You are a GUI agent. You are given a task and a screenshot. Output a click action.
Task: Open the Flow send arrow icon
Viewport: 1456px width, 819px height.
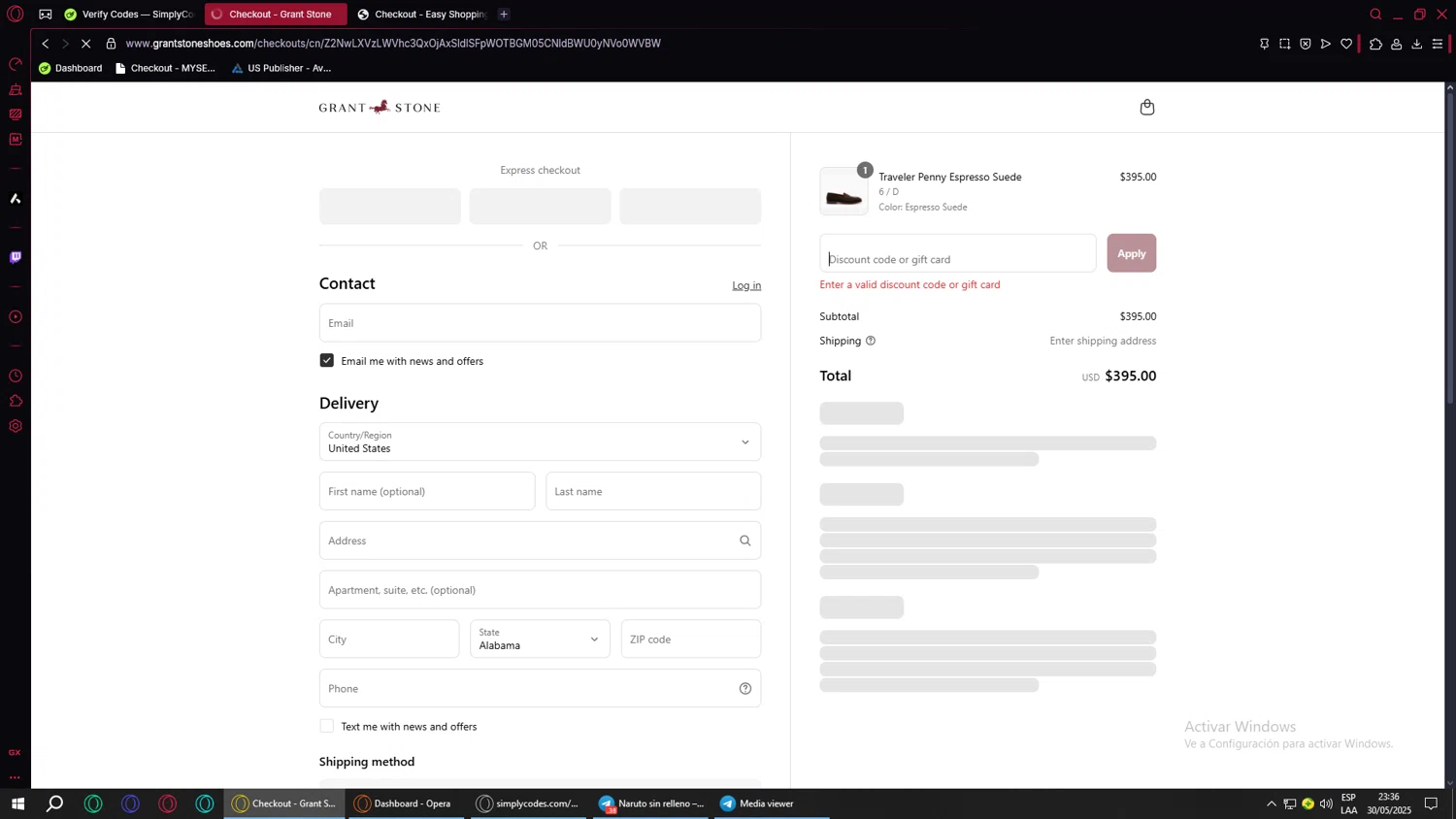coord(1326,44)
